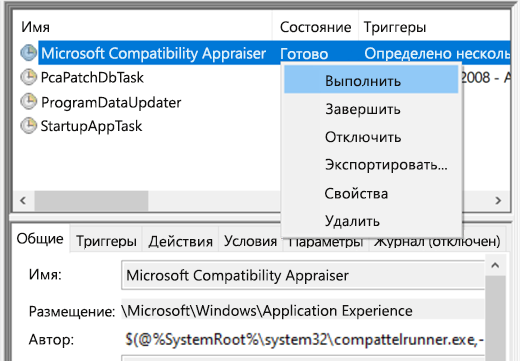Viewport: 520px width, 361px height.
Task: Click the details pane scroll-up arrow
Action: coord(495,265)
